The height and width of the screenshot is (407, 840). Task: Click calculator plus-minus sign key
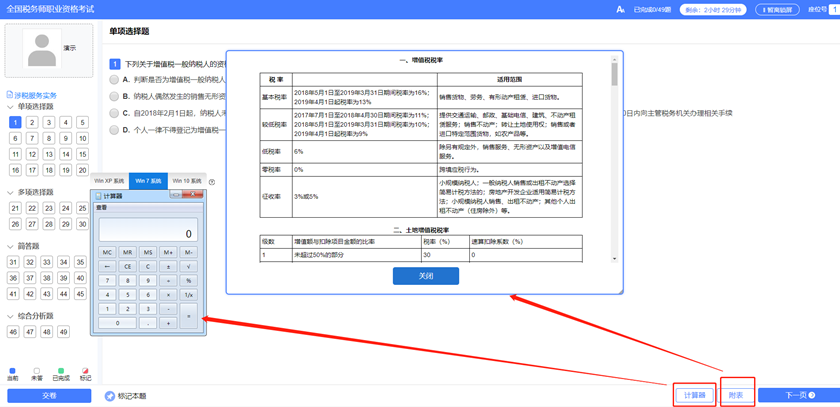pos(168,266)
